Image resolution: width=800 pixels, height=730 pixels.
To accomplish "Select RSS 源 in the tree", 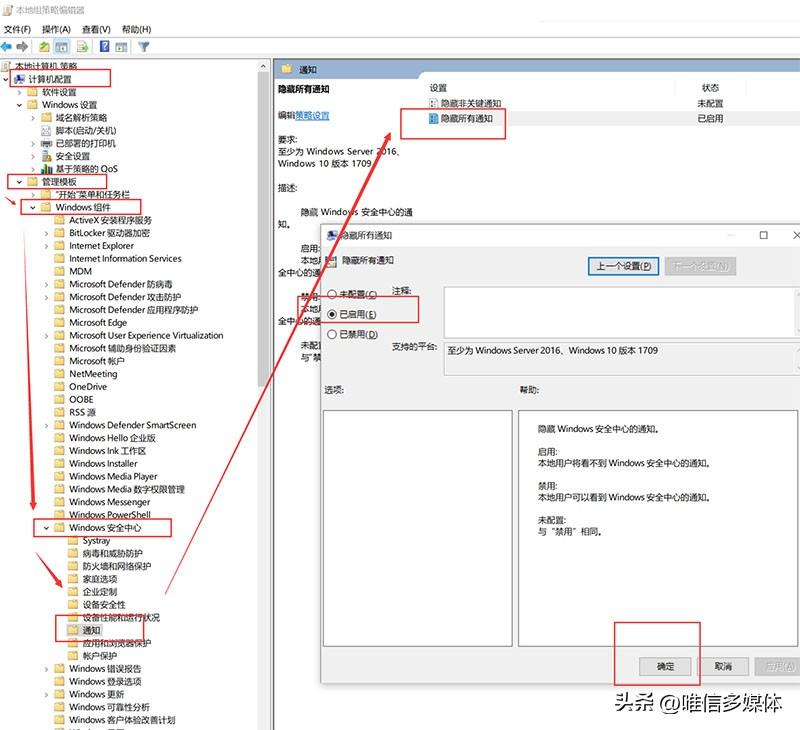I will tap(83, 412).
